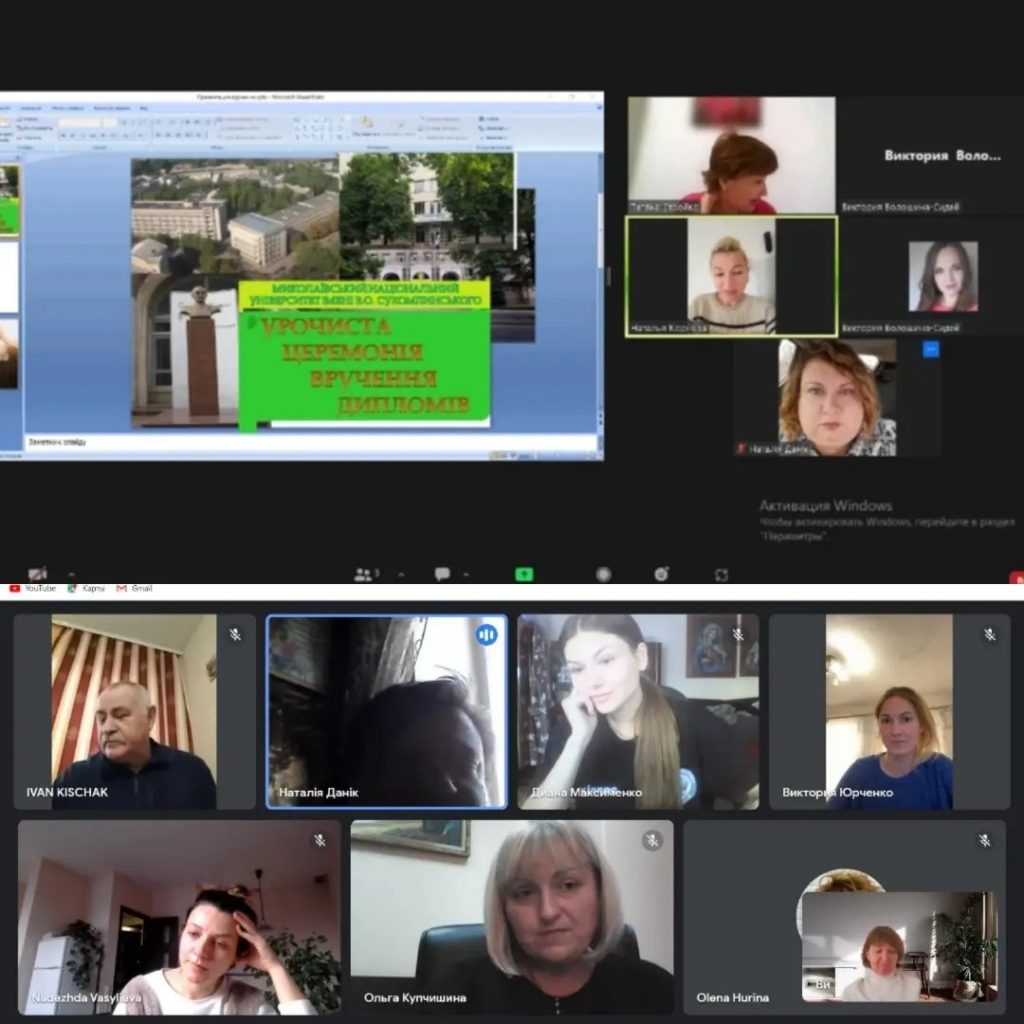Expand the chat options caret
This screenshot has height=1024, width=1024.
[466, 575]
